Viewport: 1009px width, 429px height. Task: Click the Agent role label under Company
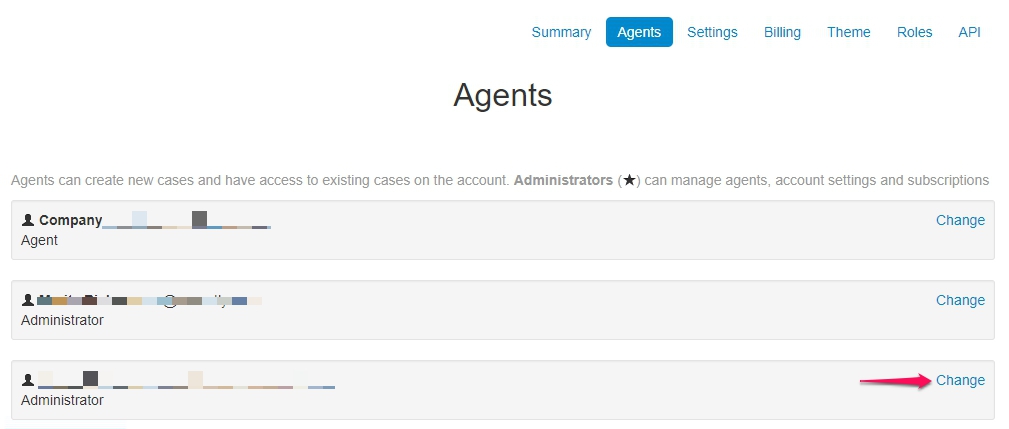click(39, 241)
